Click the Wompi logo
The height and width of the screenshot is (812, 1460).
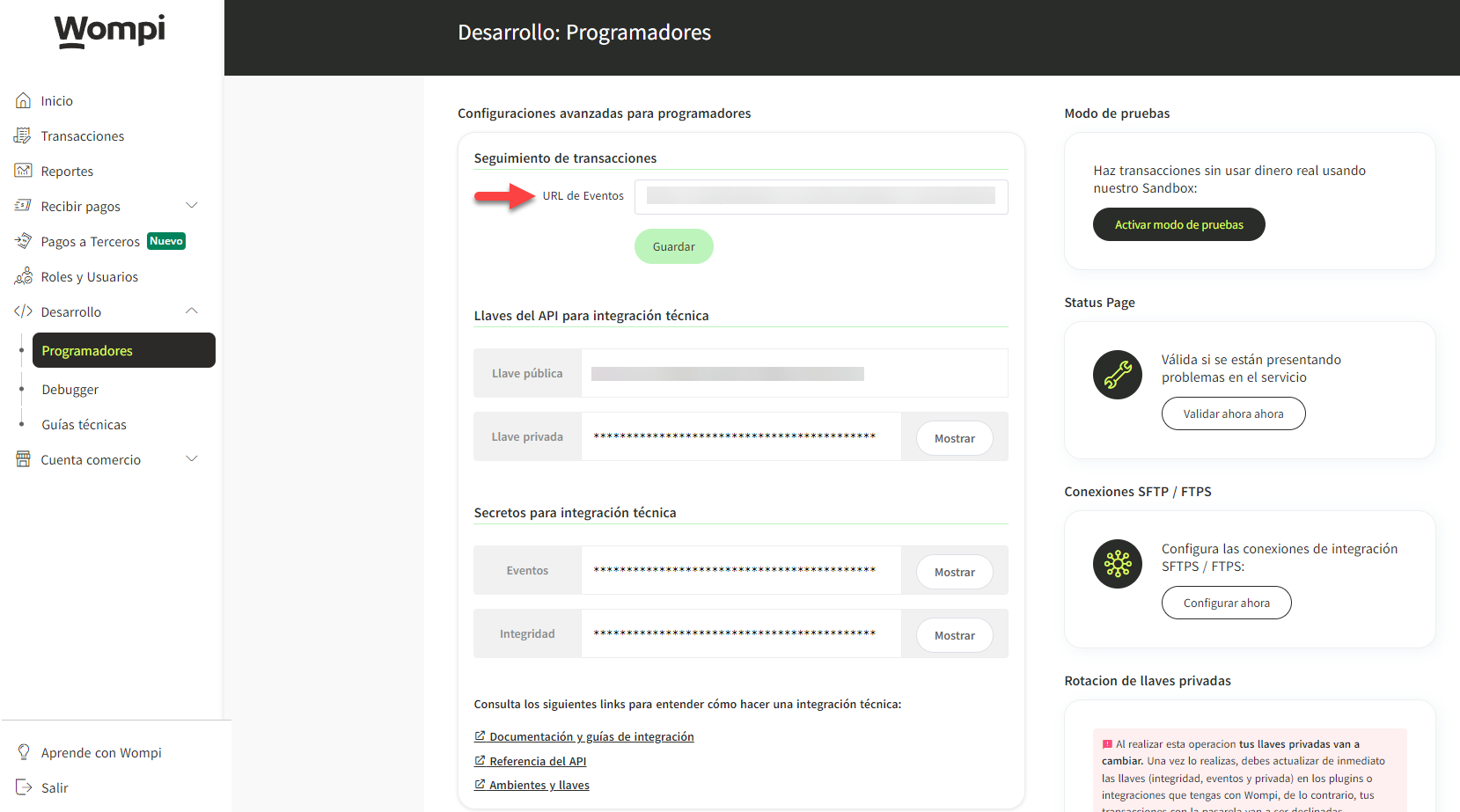110,31
